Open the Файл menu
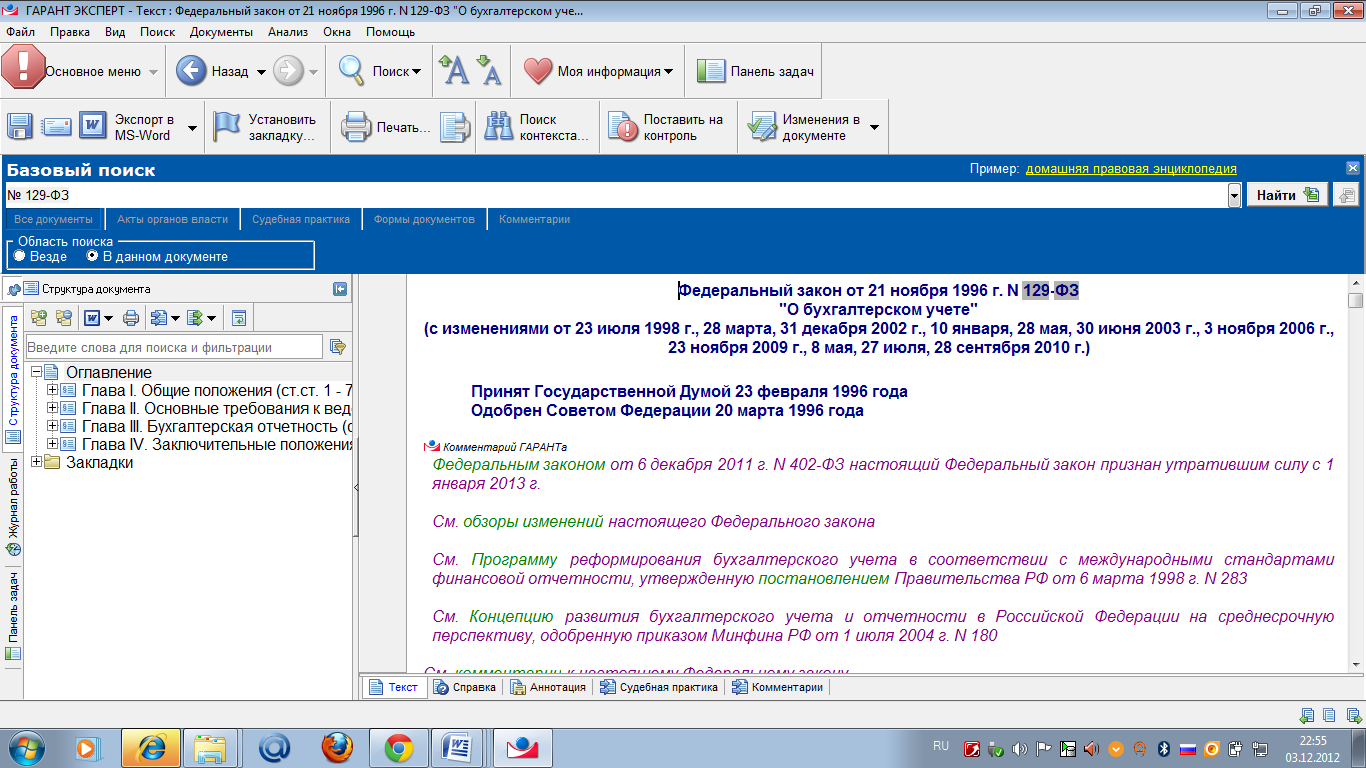Image resolution: width=1366 pixels, height=768 pixels. [20, 32]
